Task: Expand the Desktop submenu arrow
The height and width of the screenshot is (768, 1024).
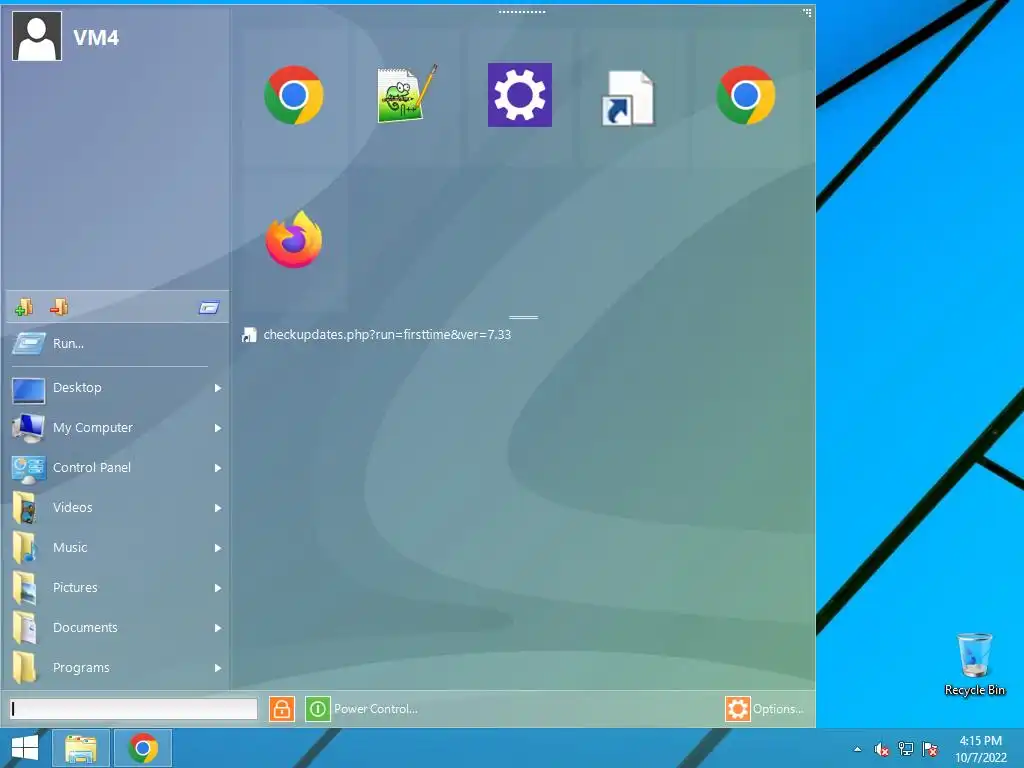Action: [x=217, y=388]
